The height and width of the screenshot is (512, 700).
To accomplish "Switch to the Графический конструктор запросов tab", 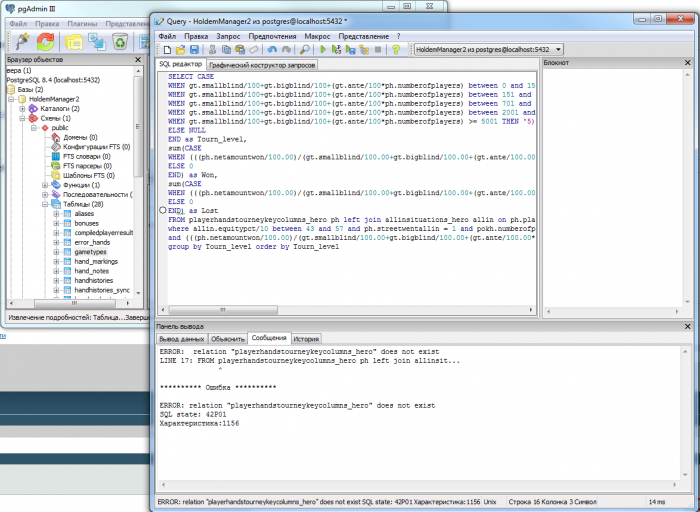I will tap(263, 64).
